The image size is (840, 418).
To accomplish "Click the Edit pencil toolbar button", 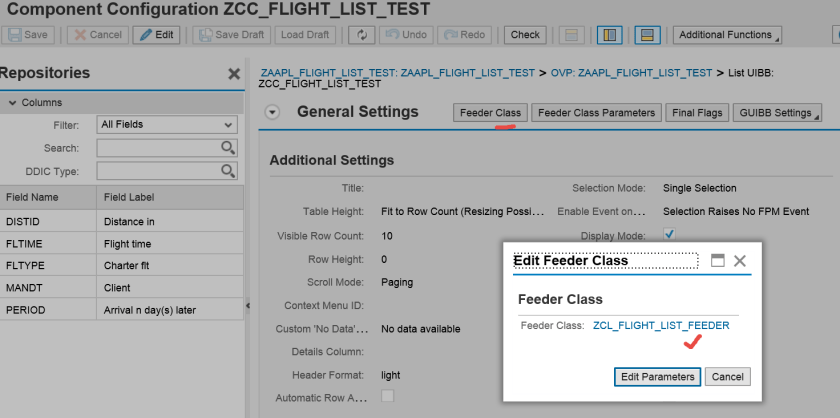I will coord(157,35).
